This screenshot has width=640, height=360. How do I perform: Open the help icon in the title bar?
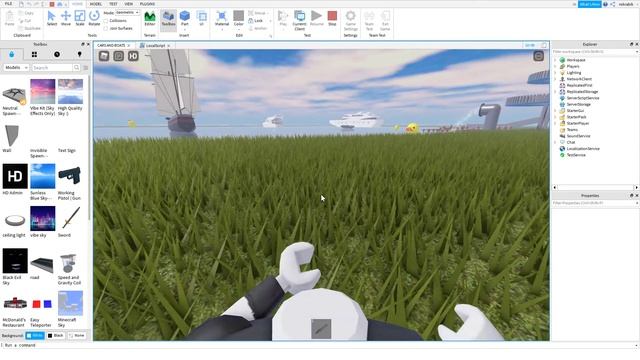coord(605,4)
